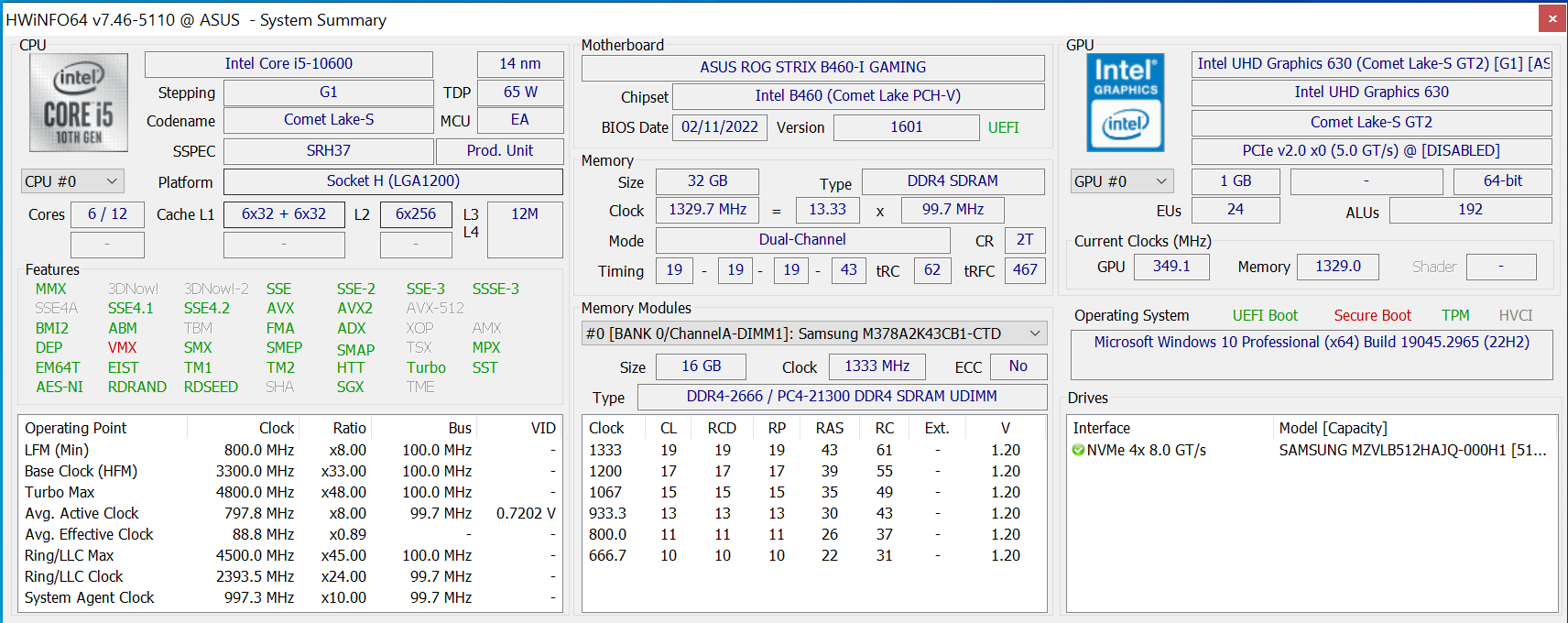Click the HVCI indicator

[x=1516, y=315]
